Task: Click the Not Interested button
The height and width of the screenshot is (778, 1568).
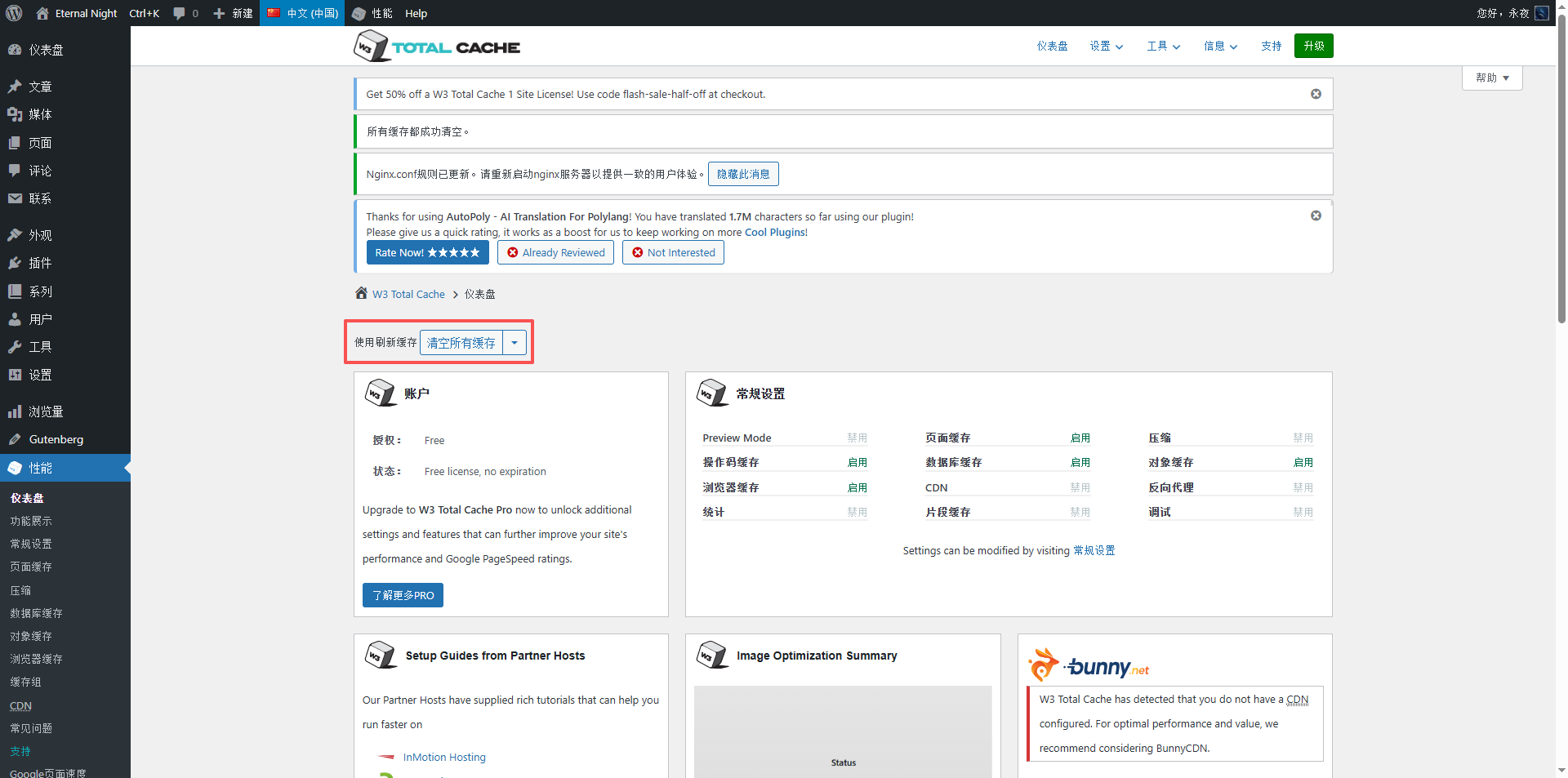Action: pos(673,252)
